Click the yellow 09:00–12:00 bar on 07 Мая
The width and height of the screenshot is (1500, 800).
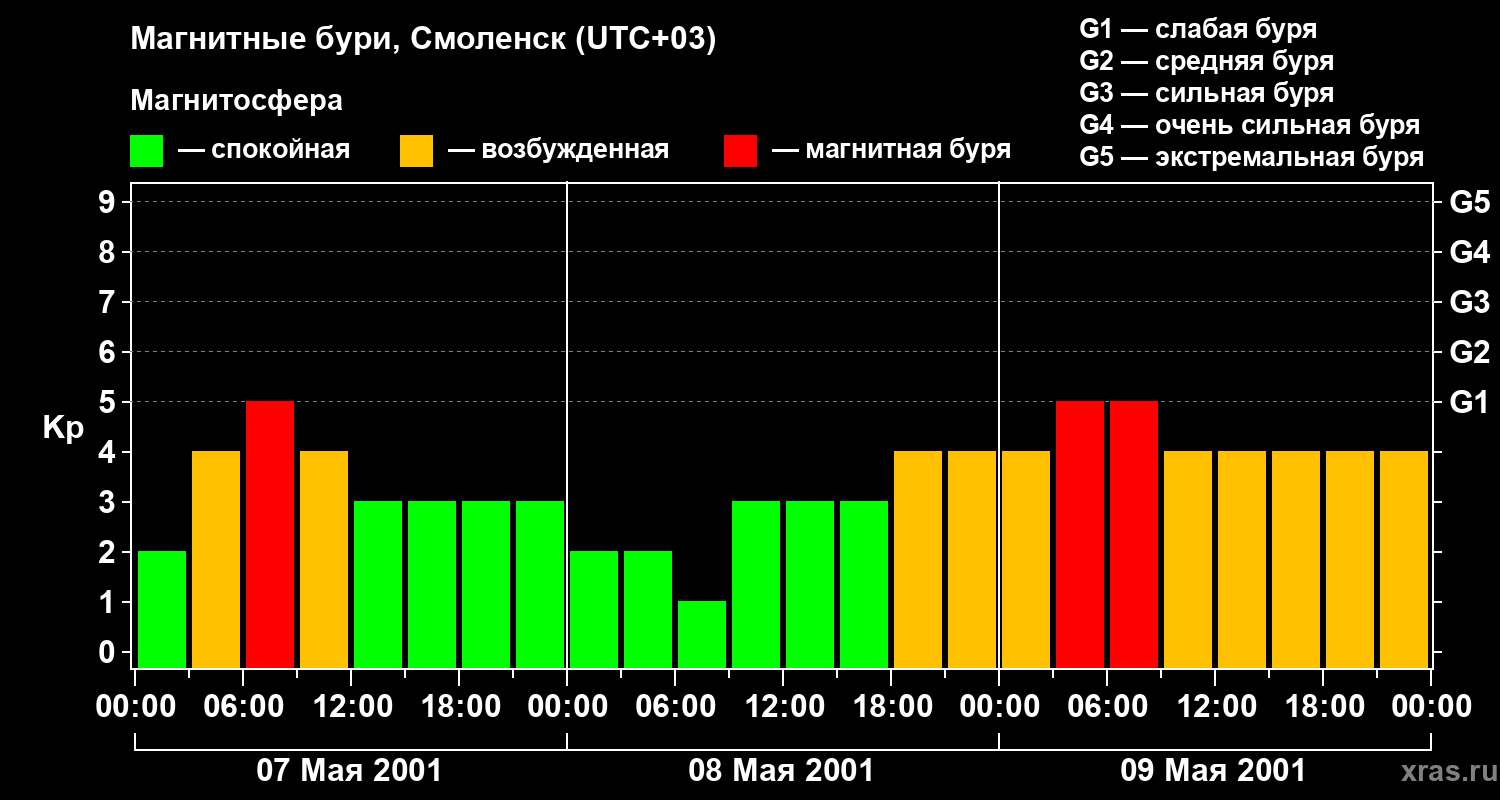click(324, 559)
